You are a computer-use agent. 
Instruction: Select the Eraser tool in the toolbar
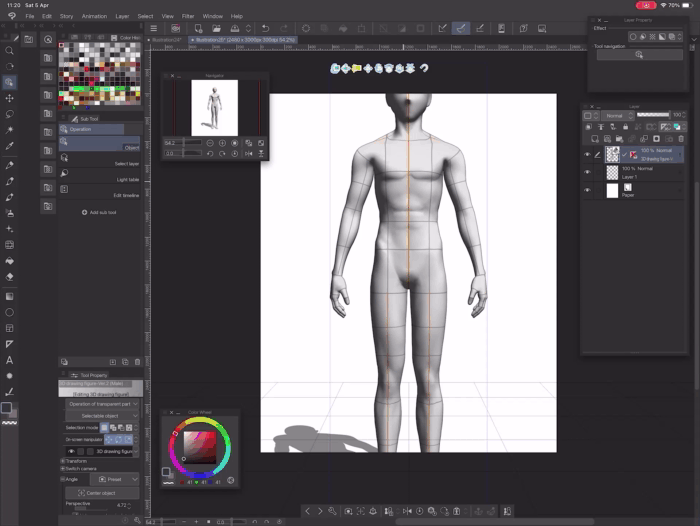pos(10,277)
